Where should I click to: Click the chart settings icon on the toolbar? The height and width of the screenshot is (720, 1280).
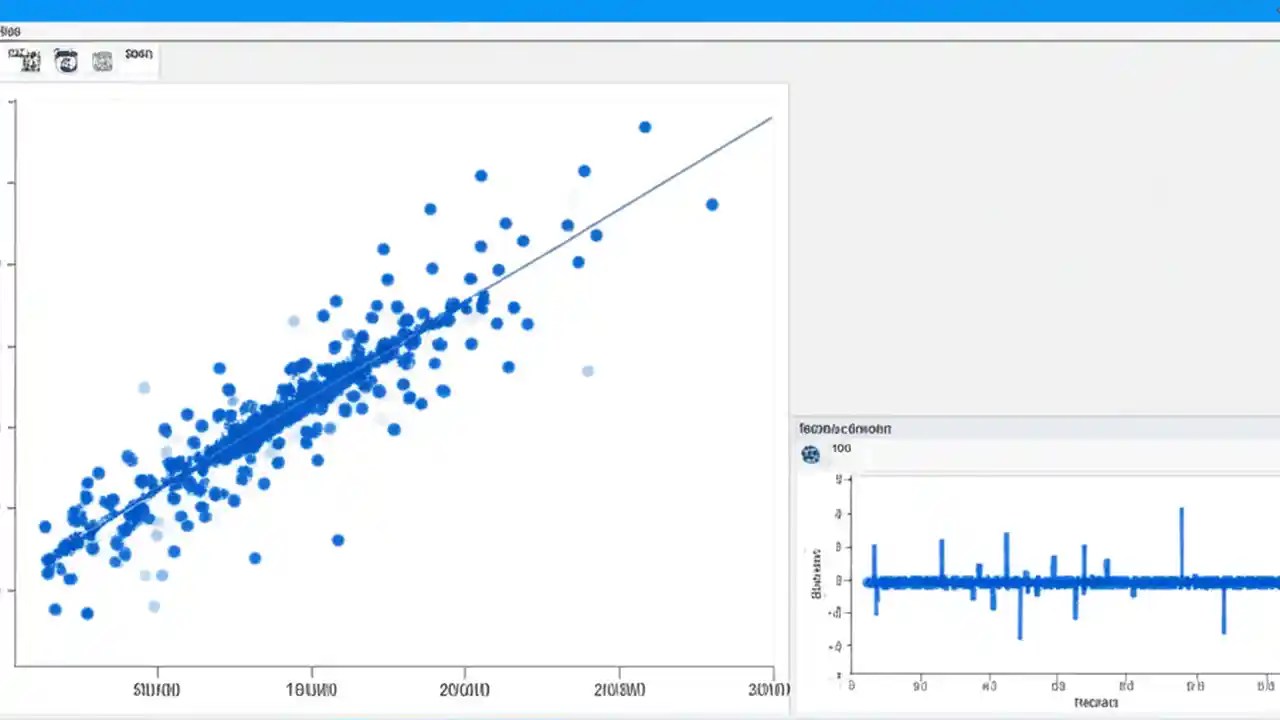(x=65, y=60)
